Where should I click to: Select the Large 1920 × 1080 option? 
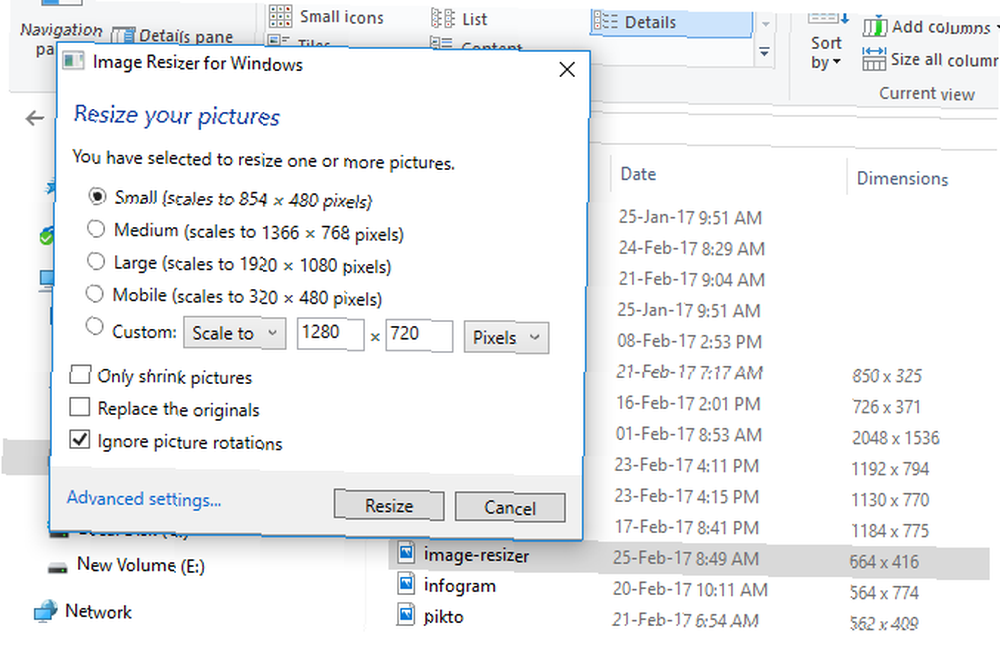(x=96, y=261)
